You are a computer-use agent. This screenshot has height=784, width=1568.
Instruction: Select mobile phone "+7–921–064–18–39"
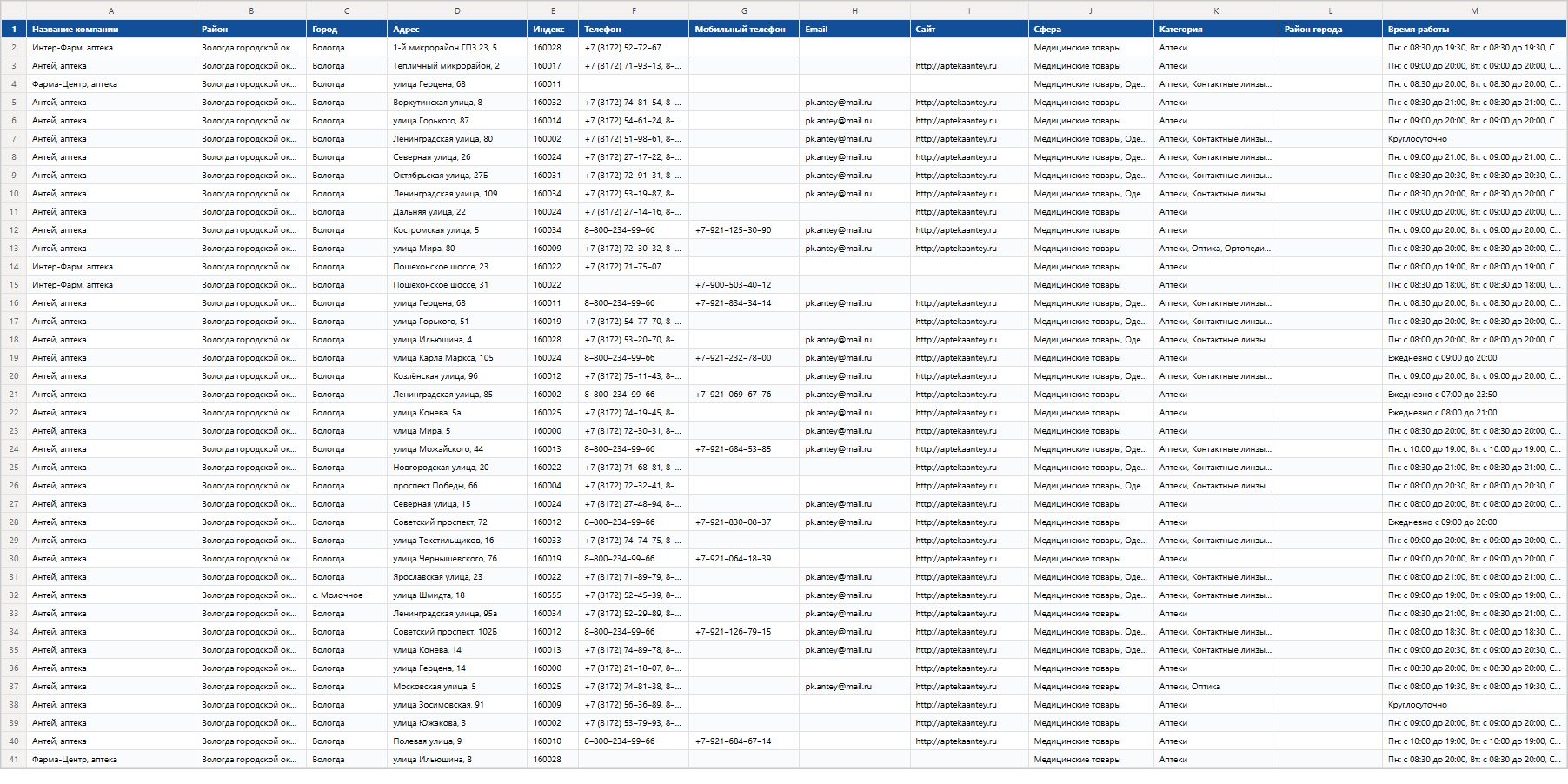pos(744,559)
